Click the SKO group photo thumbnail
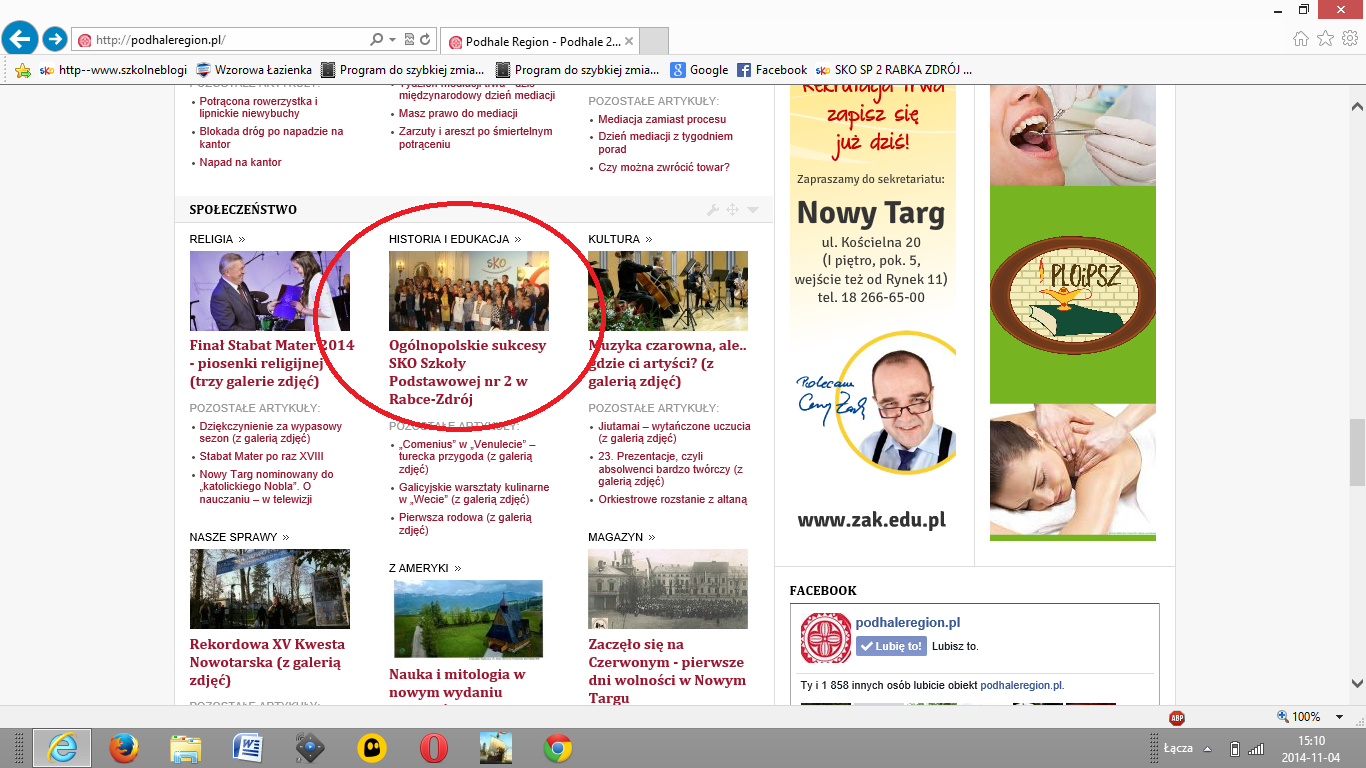The height and width of the screenshot is (768, 1366). pos(469,291)
